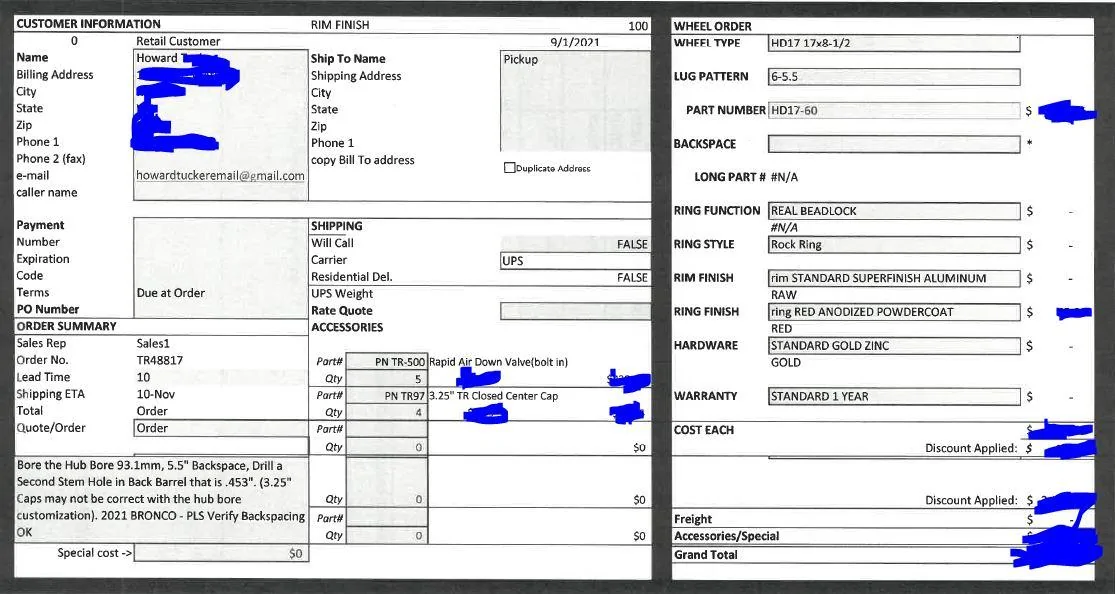Viewport: 1115px width, 594px height.
Task: Click part number cell PN TR-500
Action: pyautogui.click(x=387, y=362)
